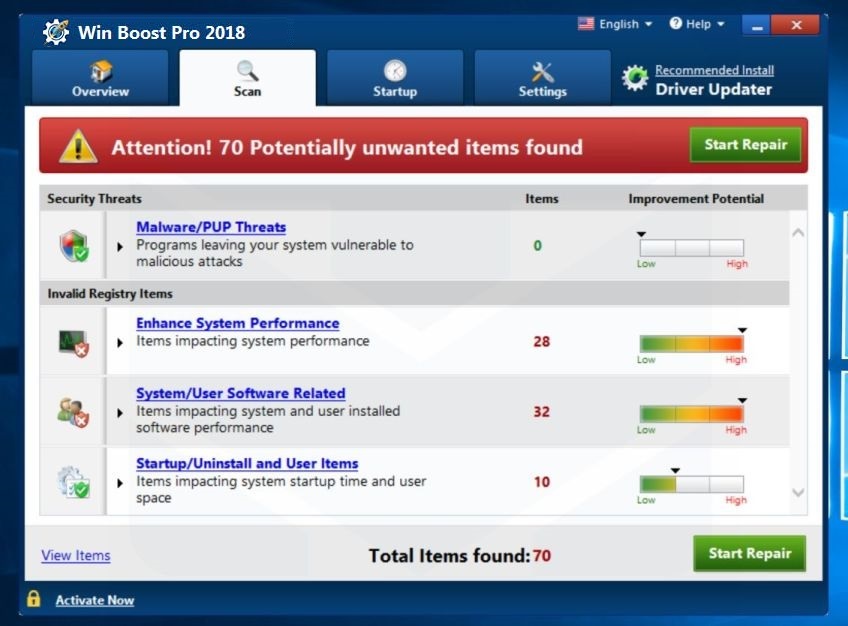Expand the Startup/Uninstall and User Items row
Screen dimensions: 848x626
pyautogui.click(x=119, y=481)
